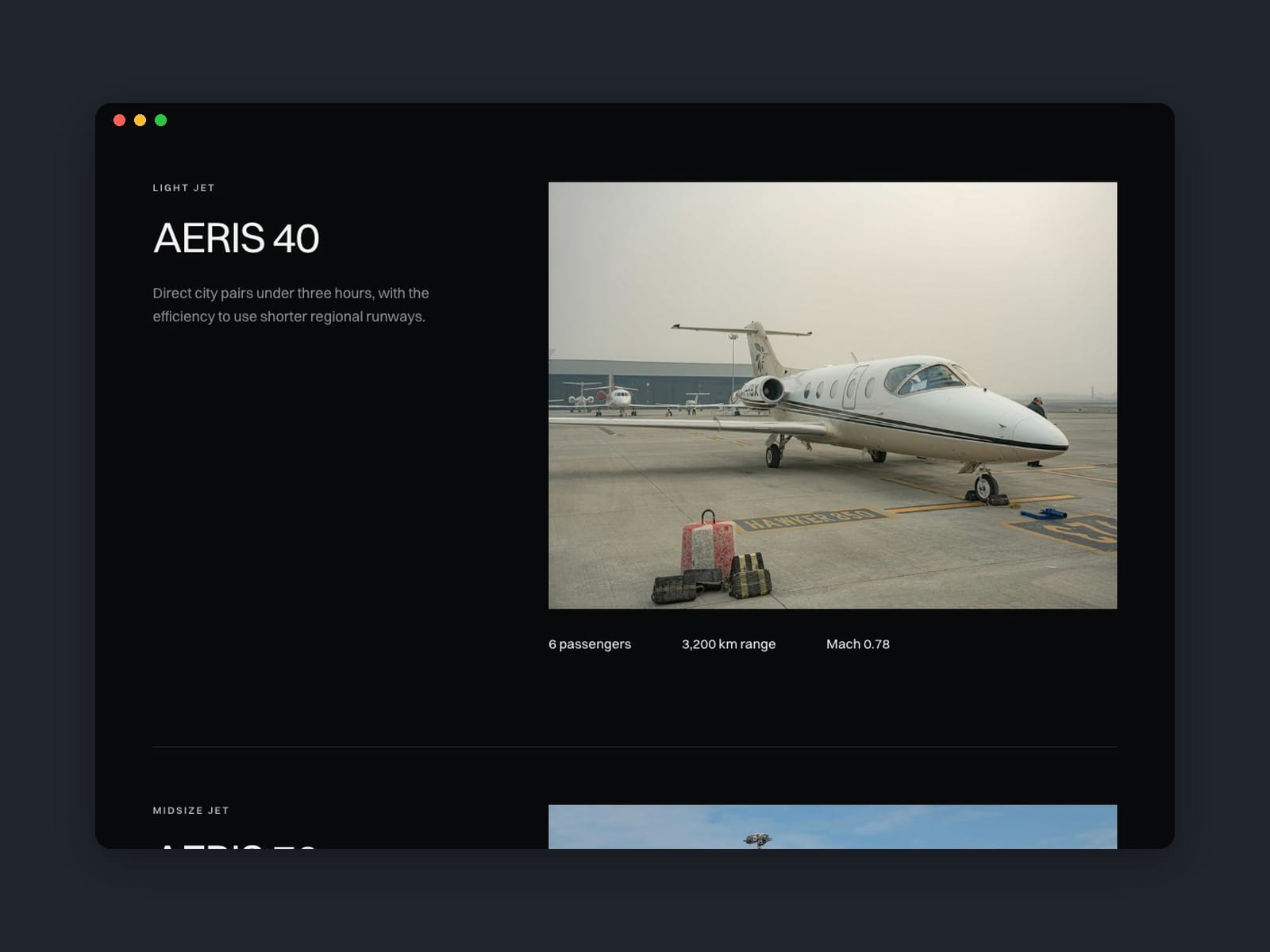Click the 'Mach 0.78' speed spec
The width and height of the screenshot is (1270, 952).
[858, 644]
